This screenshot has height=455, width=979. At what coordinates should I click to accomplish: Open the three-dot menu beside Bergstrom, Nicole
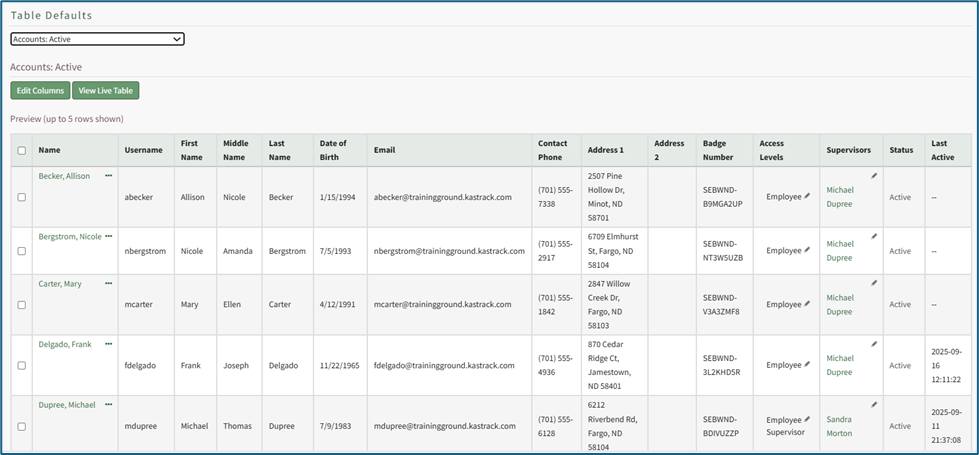108,236
